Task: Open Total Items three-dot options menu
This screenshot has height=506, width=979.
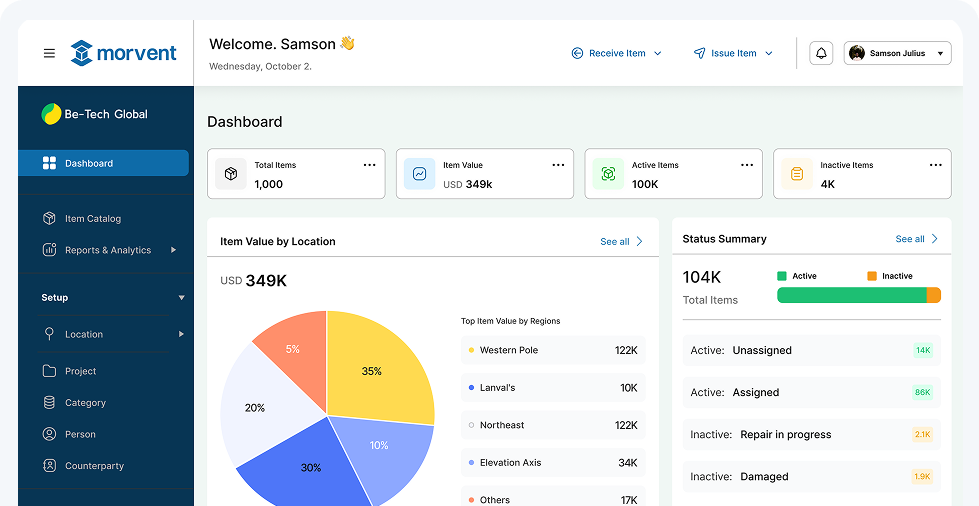Action: (369, 165)
